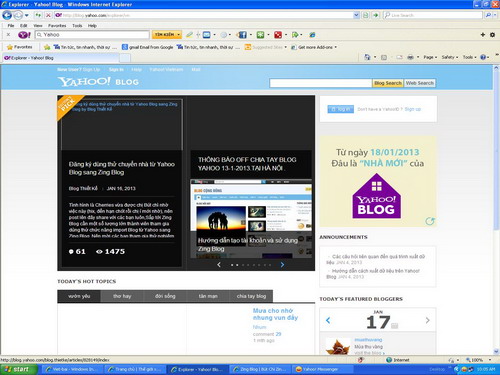Open the File menu
Screen dimensions: 500x375
11,26
